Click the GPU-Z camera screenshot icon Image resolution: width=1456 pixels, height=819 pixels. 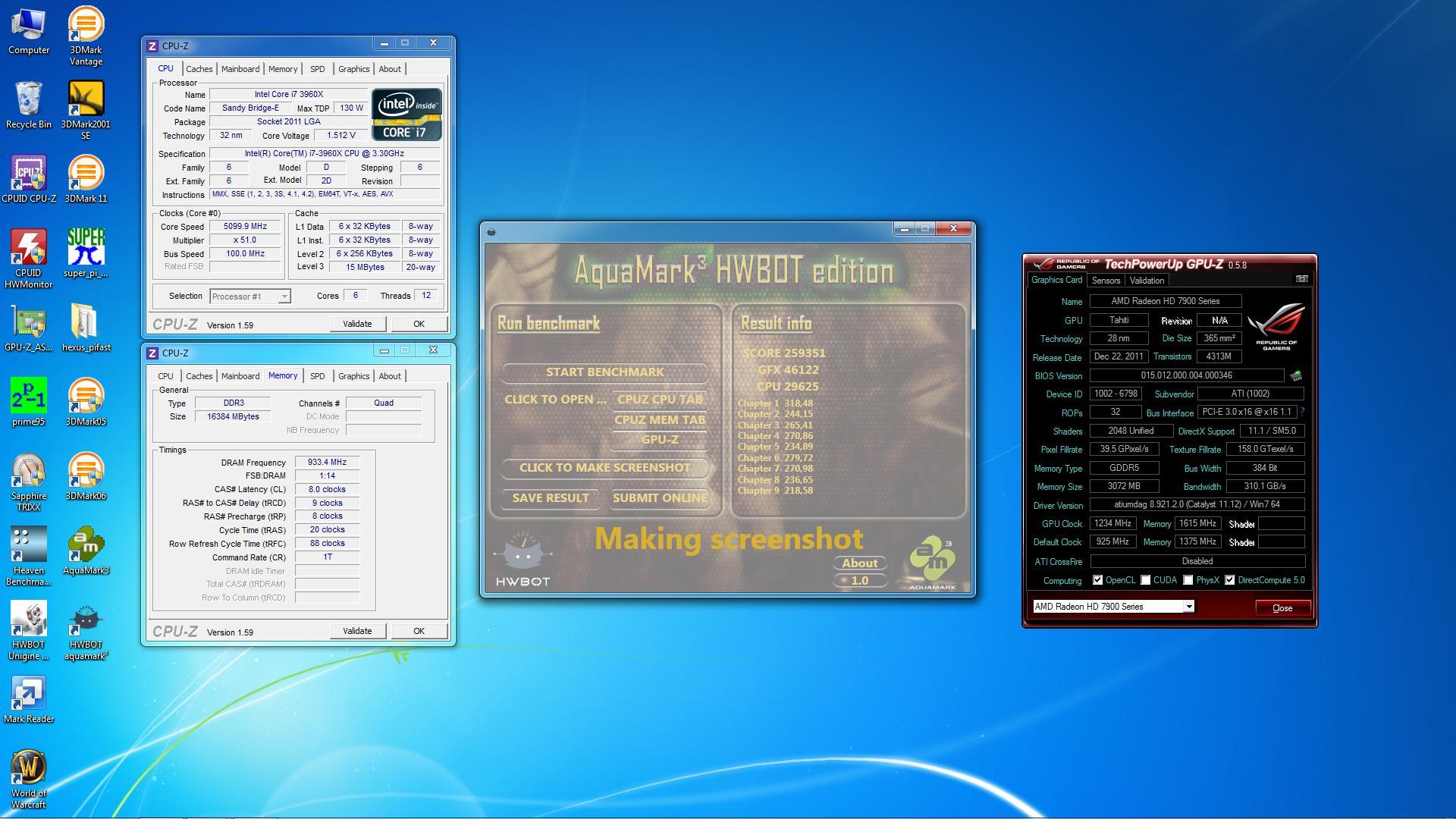point(1301,279)
